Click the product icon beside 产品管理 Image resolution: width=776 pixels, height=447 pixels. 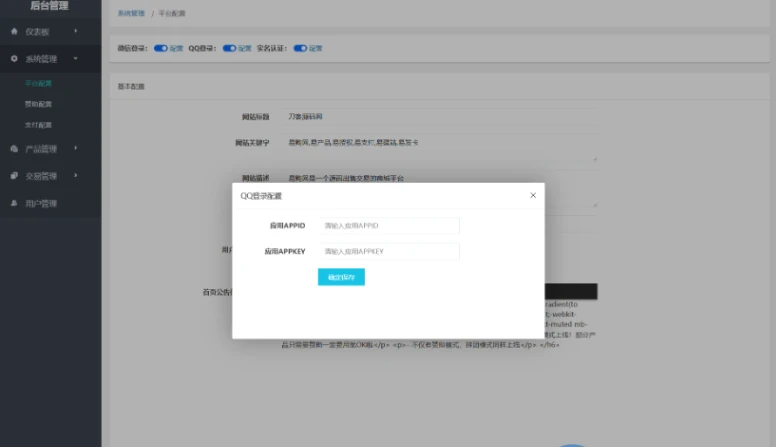point(14,149)
